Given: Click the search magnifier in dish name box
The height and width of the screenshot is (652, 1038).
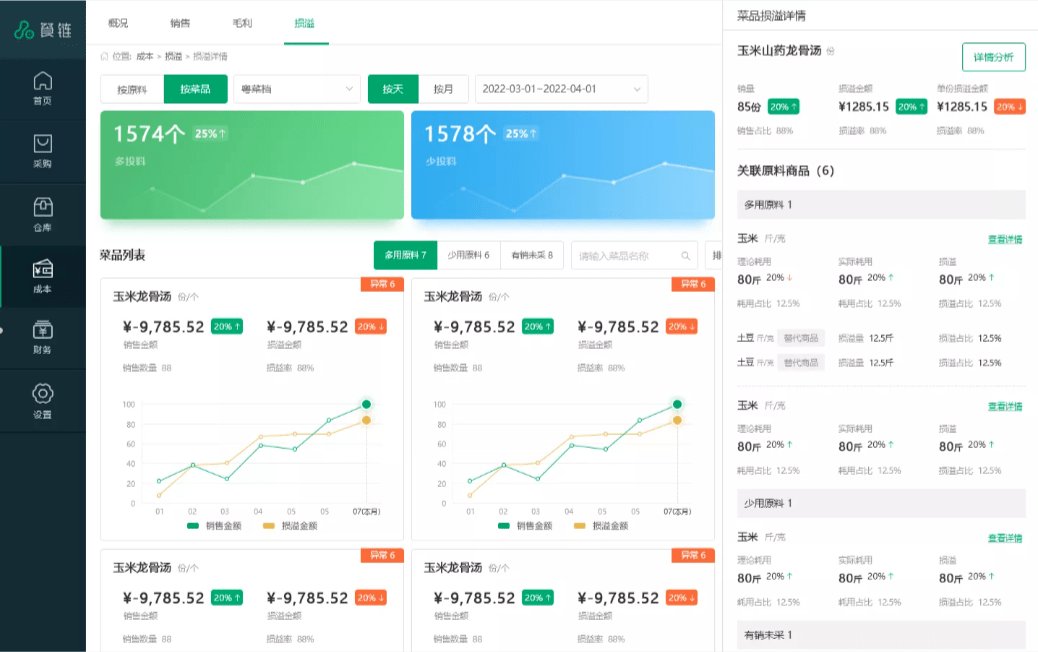Looking at the screenshot, I should [686, 256].
